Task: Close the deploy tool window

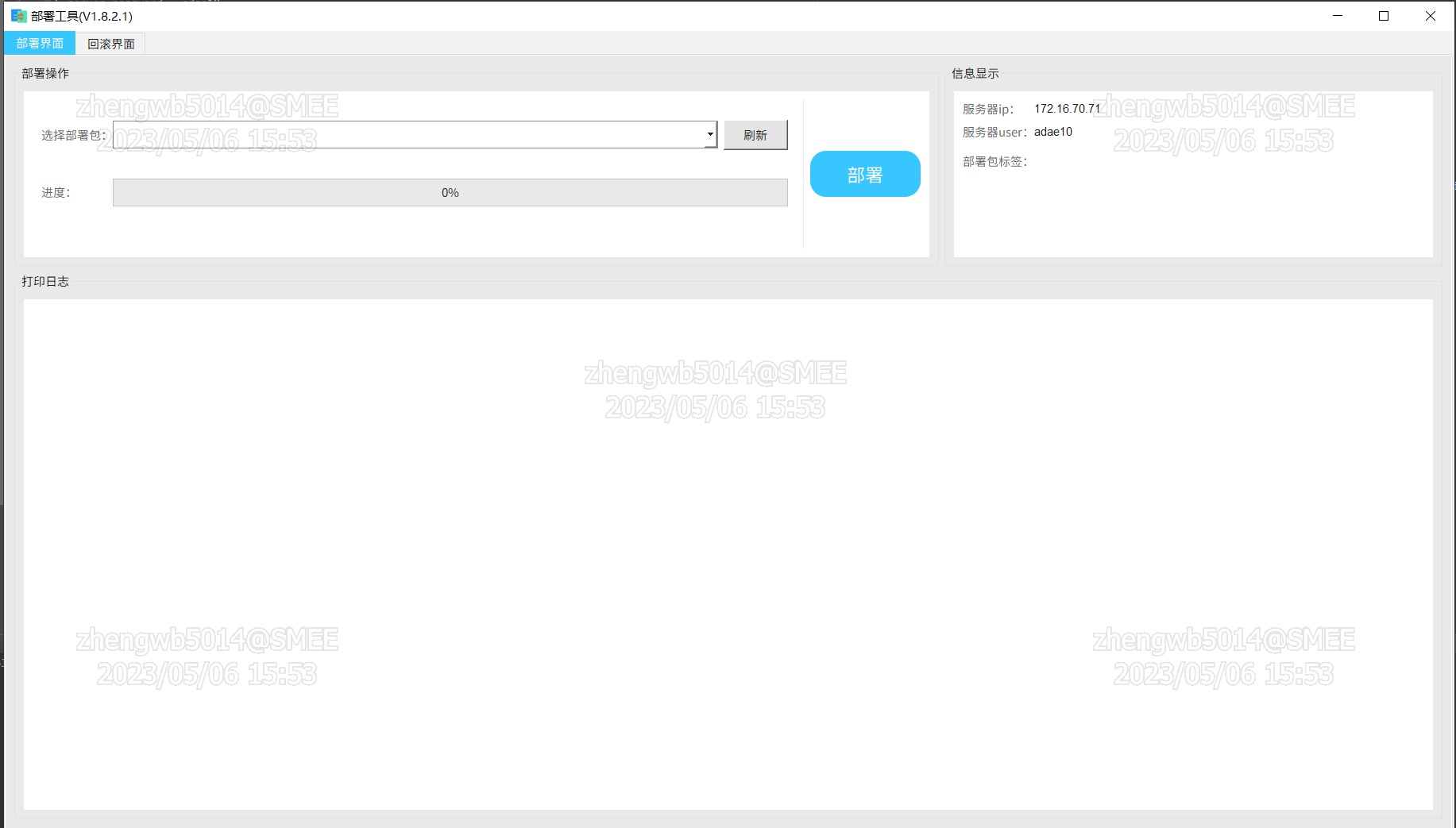Action: point(1431,16)
